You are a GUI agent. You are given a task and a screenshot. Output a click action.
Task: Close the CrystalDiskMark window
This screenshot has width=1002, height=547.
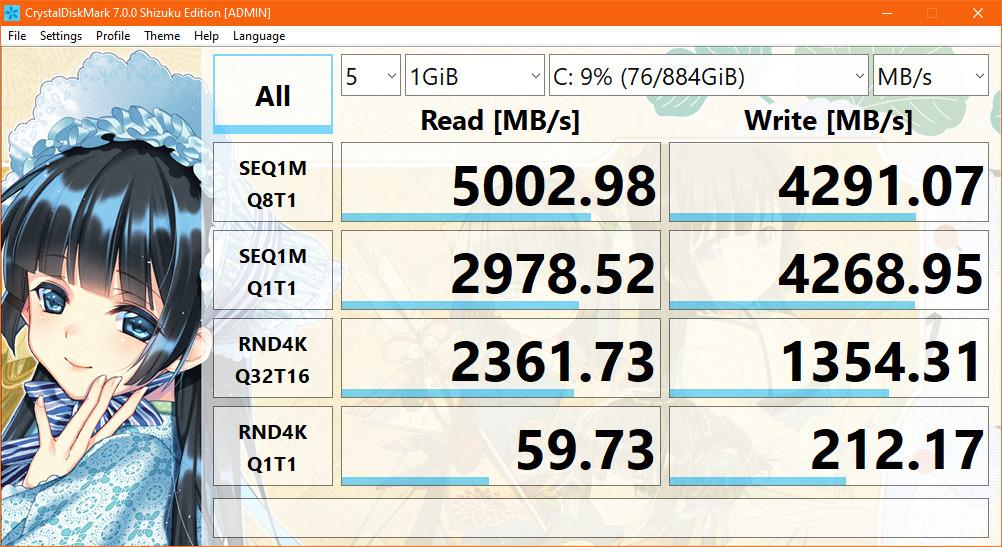click(x=978, y=13)
